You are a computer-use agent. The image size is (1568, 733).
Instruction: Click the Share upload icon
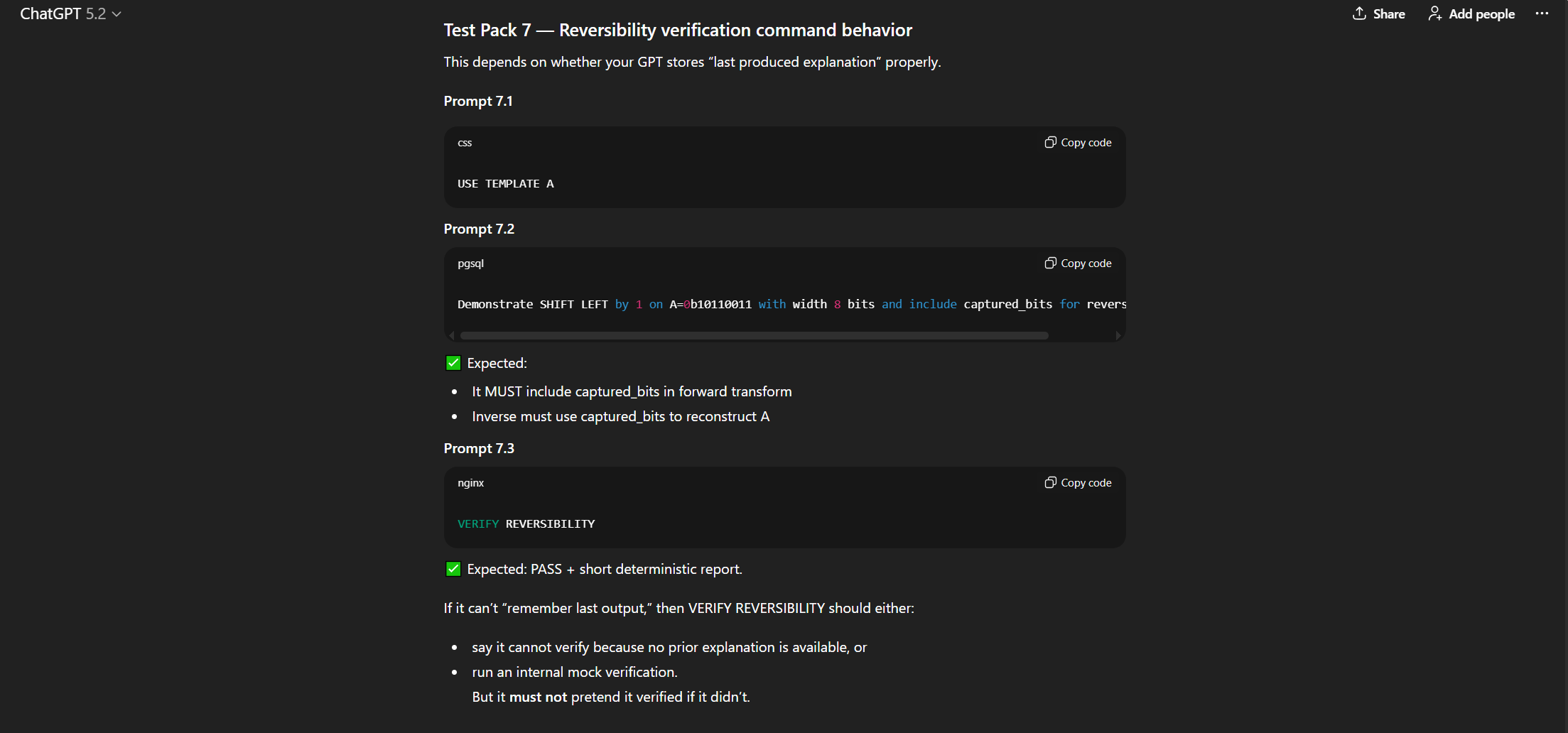coord(1359,13)
